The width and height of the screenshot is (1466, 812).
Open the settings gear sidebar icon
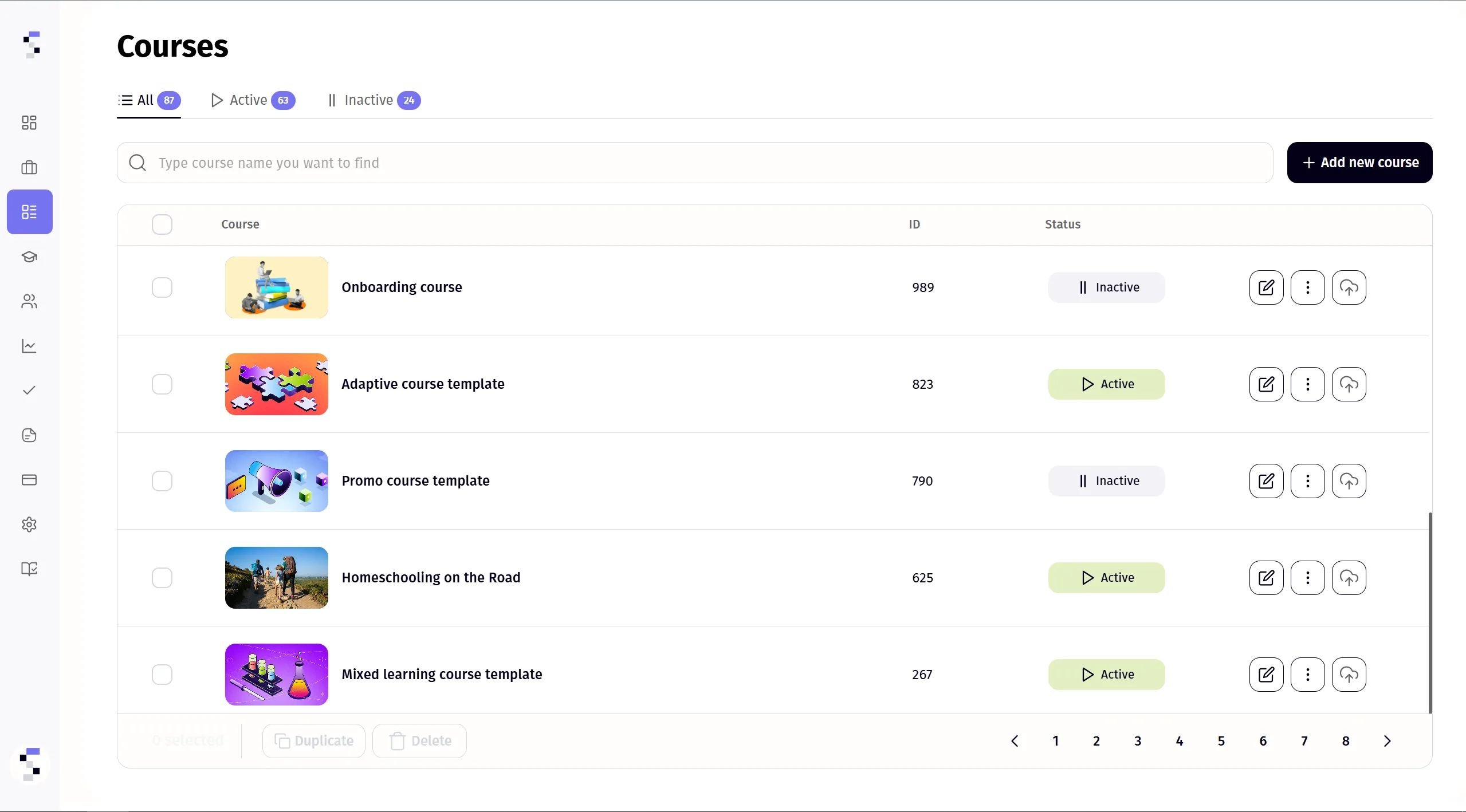tap(29, 525)
